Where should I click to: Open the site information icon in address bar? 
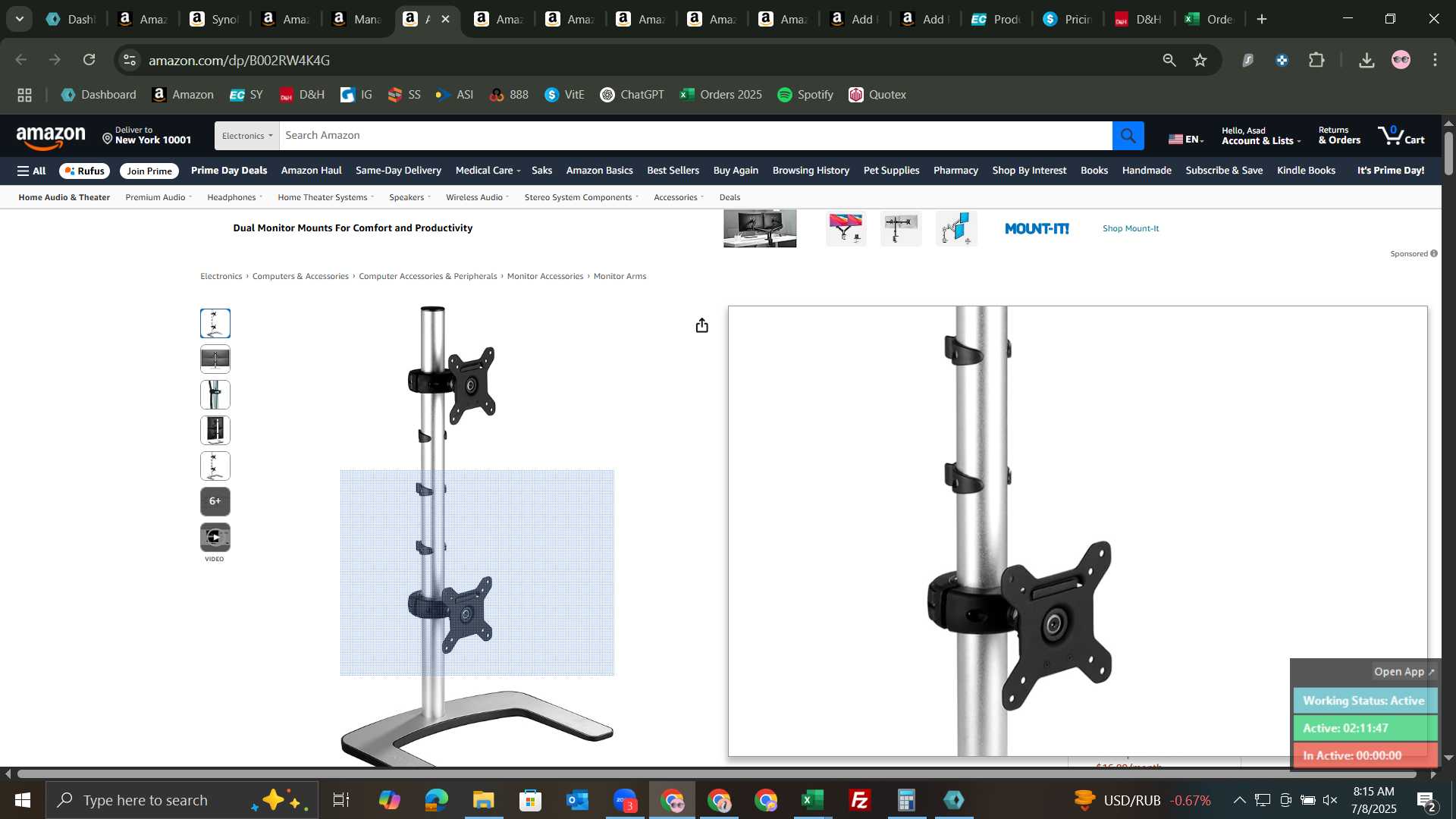pyautogui.click(x=130, y=60)
